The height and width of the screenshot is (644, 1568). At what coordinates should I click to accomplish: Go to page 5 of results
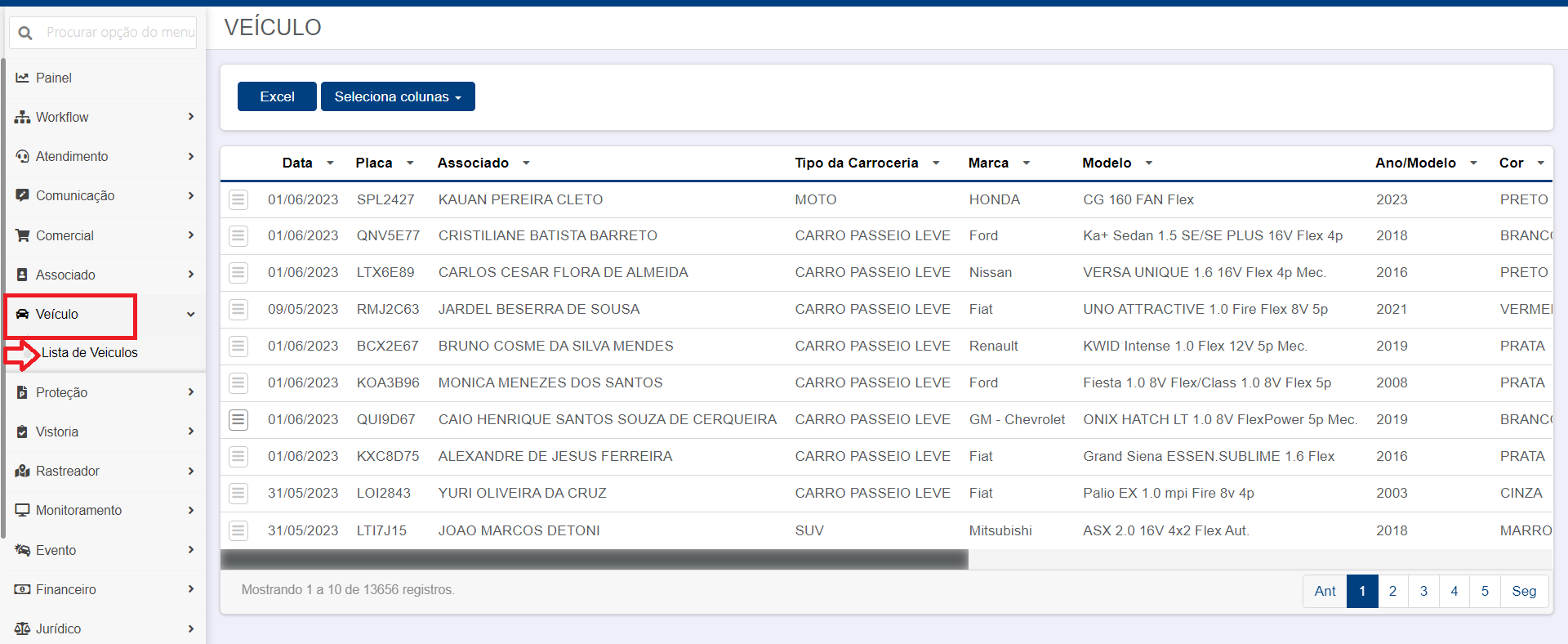coord(1485,591)
